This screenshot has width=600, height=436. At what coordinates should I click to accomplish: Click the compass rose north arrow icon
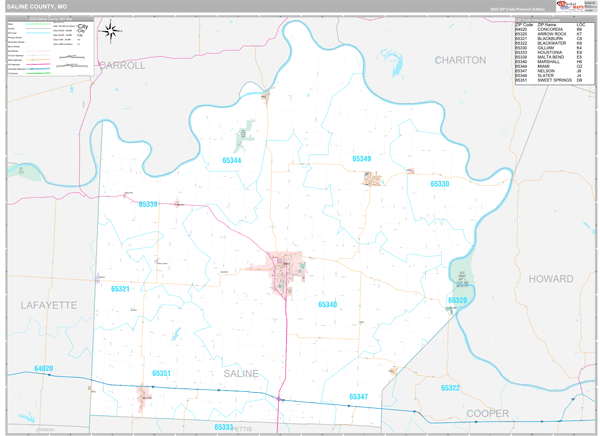click(108, 31)
